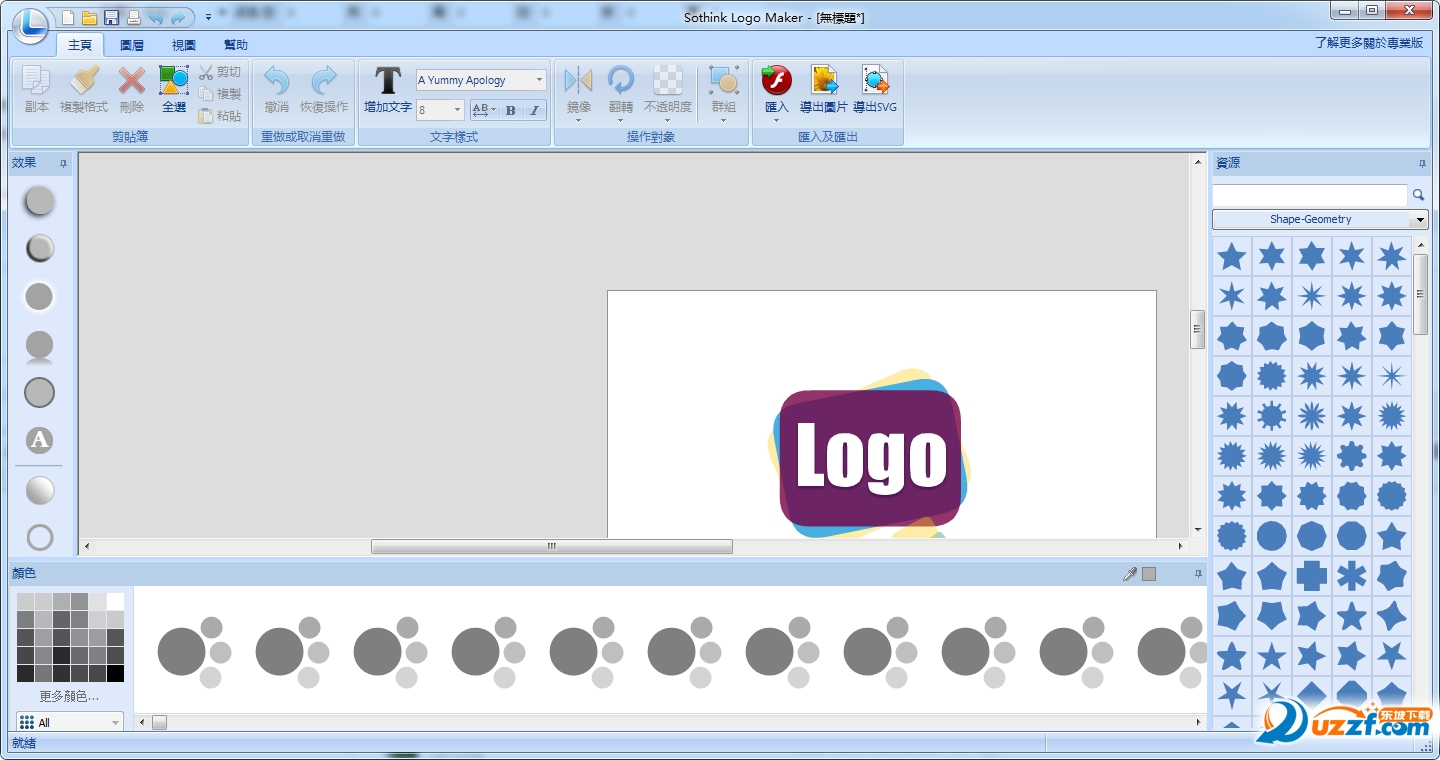Expand the 不透明度 opacity dropdown arrow

point(668,120)
